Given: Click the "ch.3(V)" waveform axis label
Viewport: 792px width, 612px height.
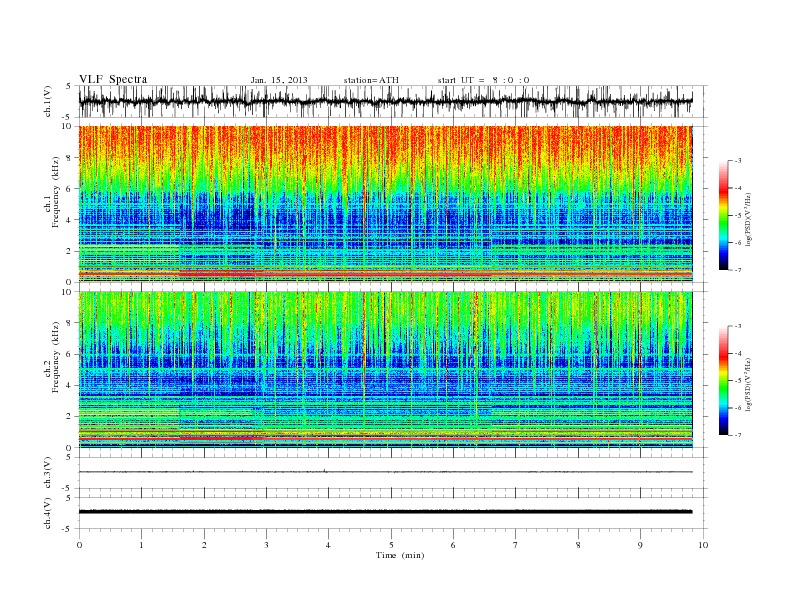Looking at the screenshot, I should (48, 473).
